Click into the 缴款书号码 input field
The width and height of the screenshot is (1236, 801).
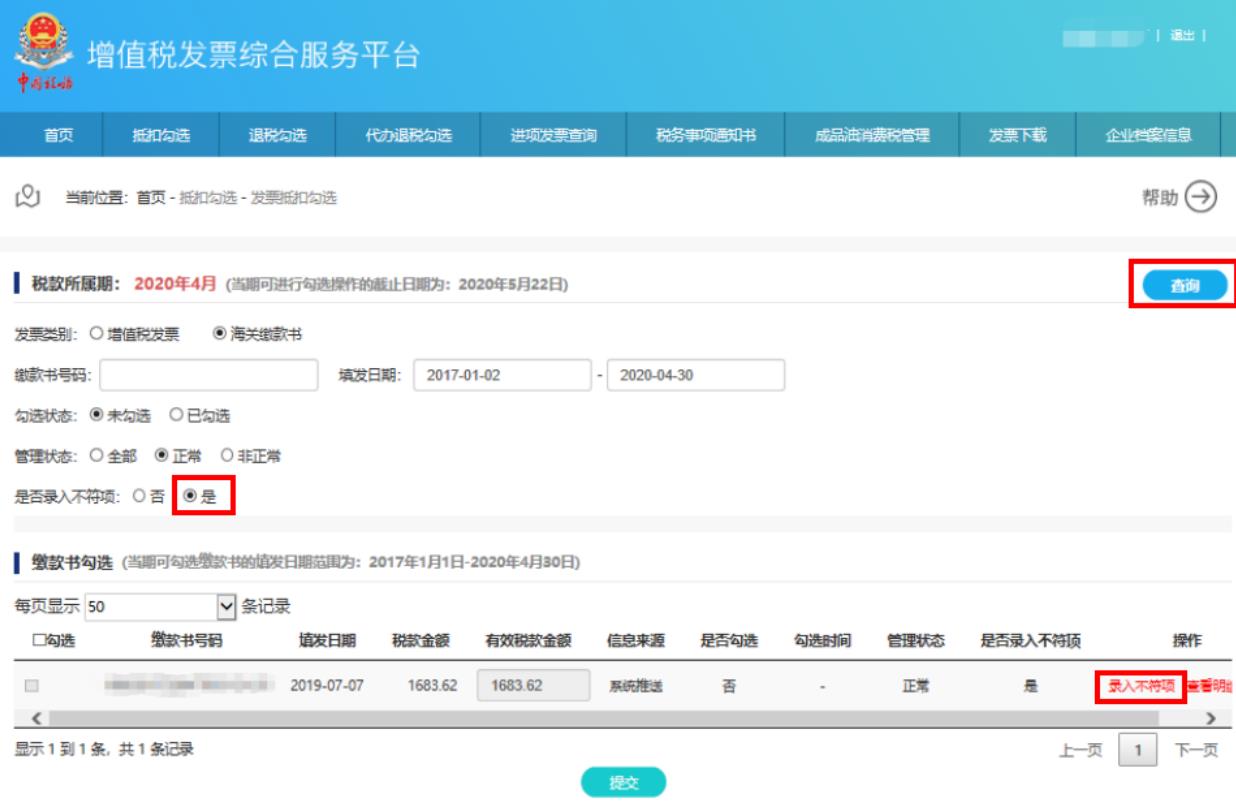(208, 376)
